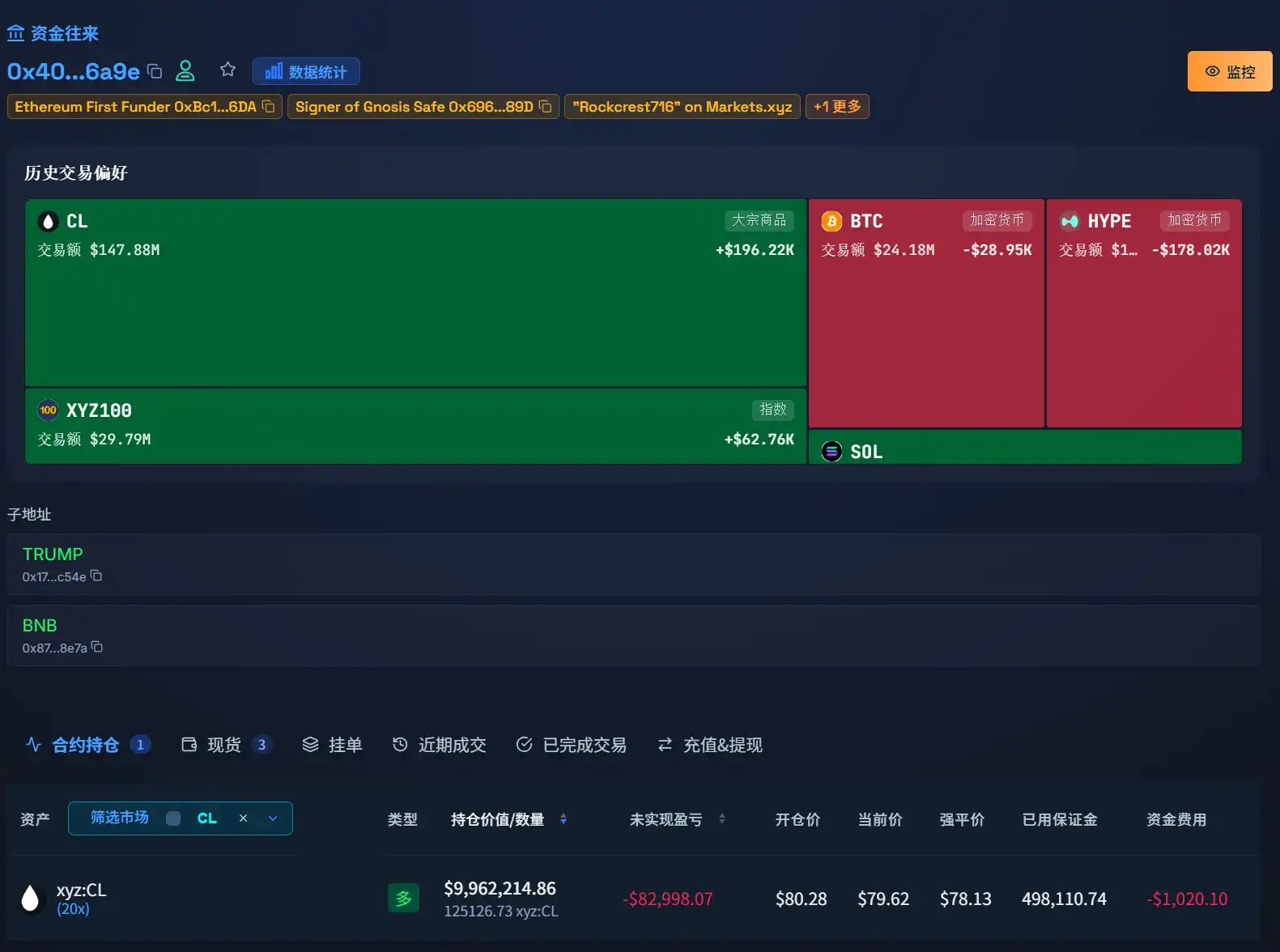Click the HYPE token icon
This screenshot has width=1280, height=952.
pyautogui.click(x=1070, y=221)
